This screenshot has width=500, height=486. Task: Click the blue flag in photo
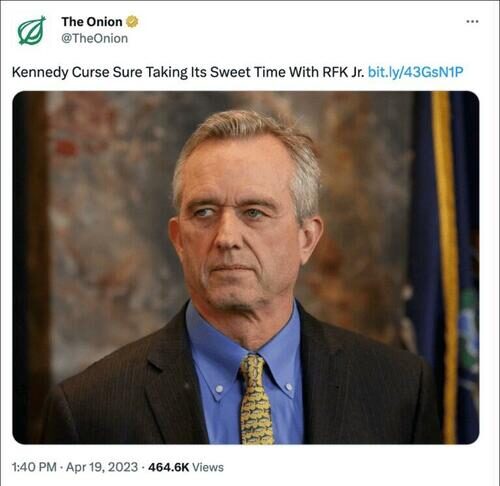coord(445,267)
